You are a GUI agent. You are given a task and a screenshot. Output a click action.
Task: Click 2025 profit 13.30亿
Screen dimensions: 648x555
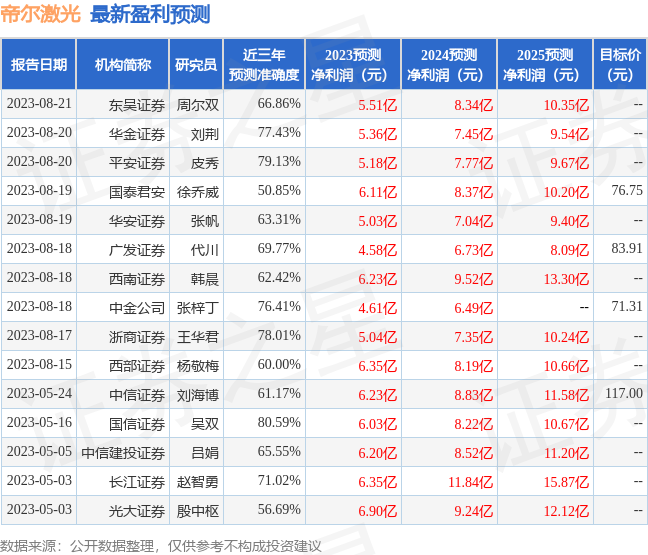click(566, 279)
